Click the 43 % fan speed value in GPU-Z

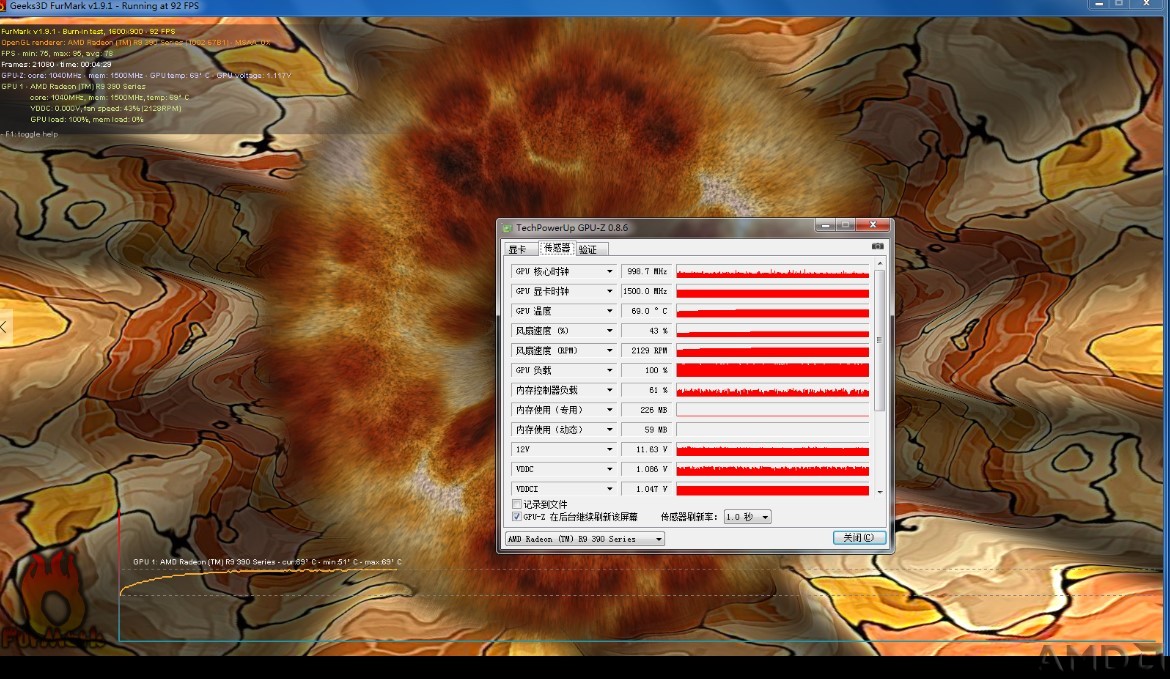646,331
